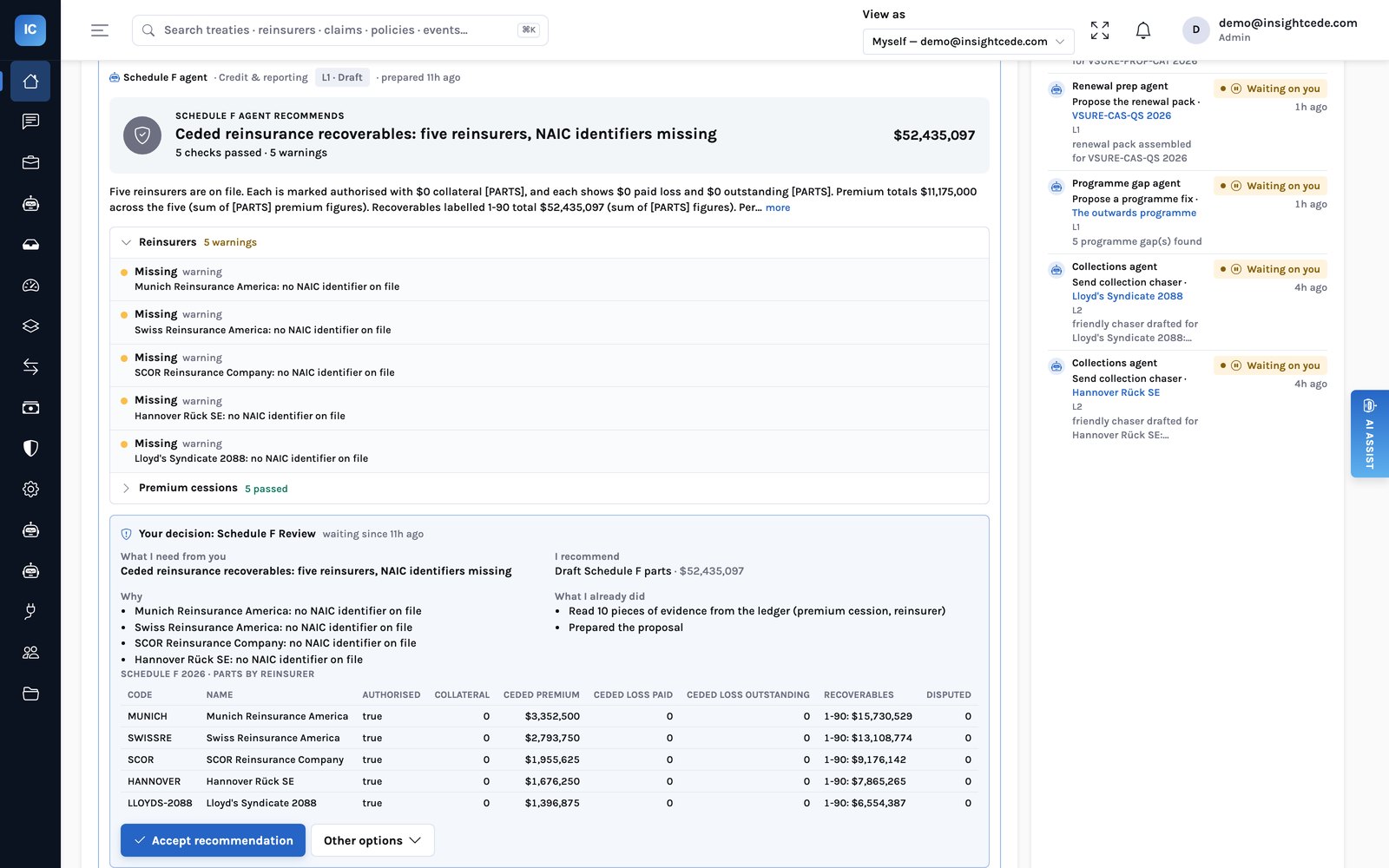This screenshot has width=1389, height=868.
Task: Open the Lloyd's Syndicate 2088 link
Action: coord(1127,296)
